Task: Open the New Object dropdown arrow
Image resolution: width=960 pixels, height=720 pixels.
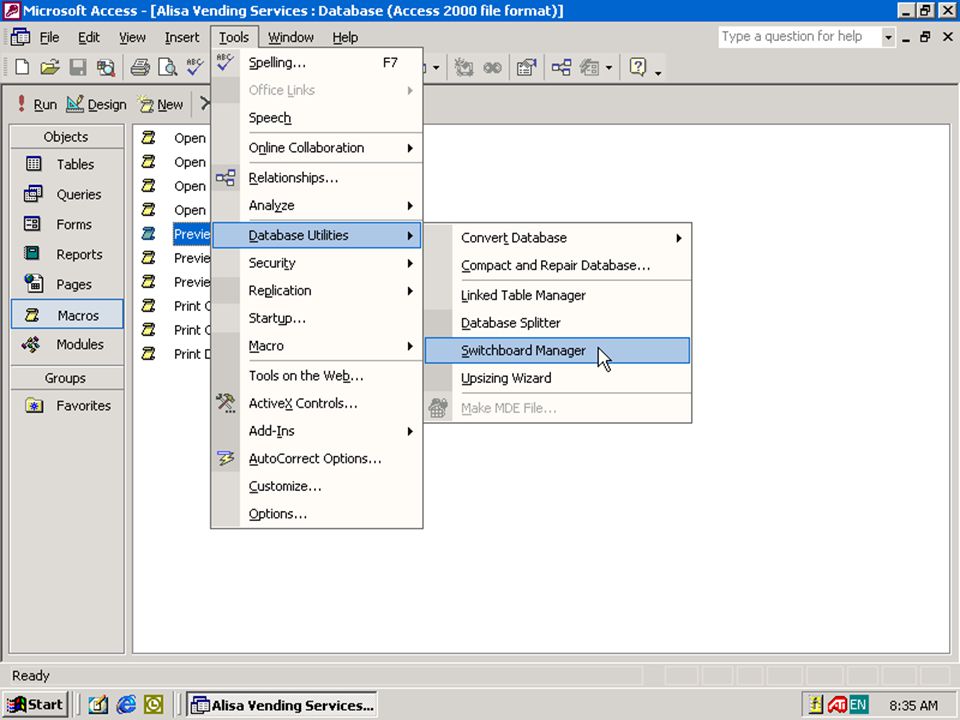Action: tap(609, 67)
